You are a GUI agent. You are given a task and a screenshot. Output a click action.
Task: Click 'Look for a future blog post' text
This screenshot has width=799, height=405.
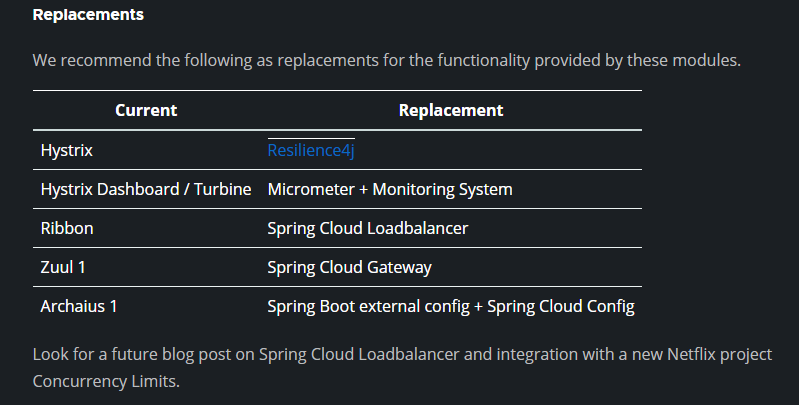(x=143, y=354)
